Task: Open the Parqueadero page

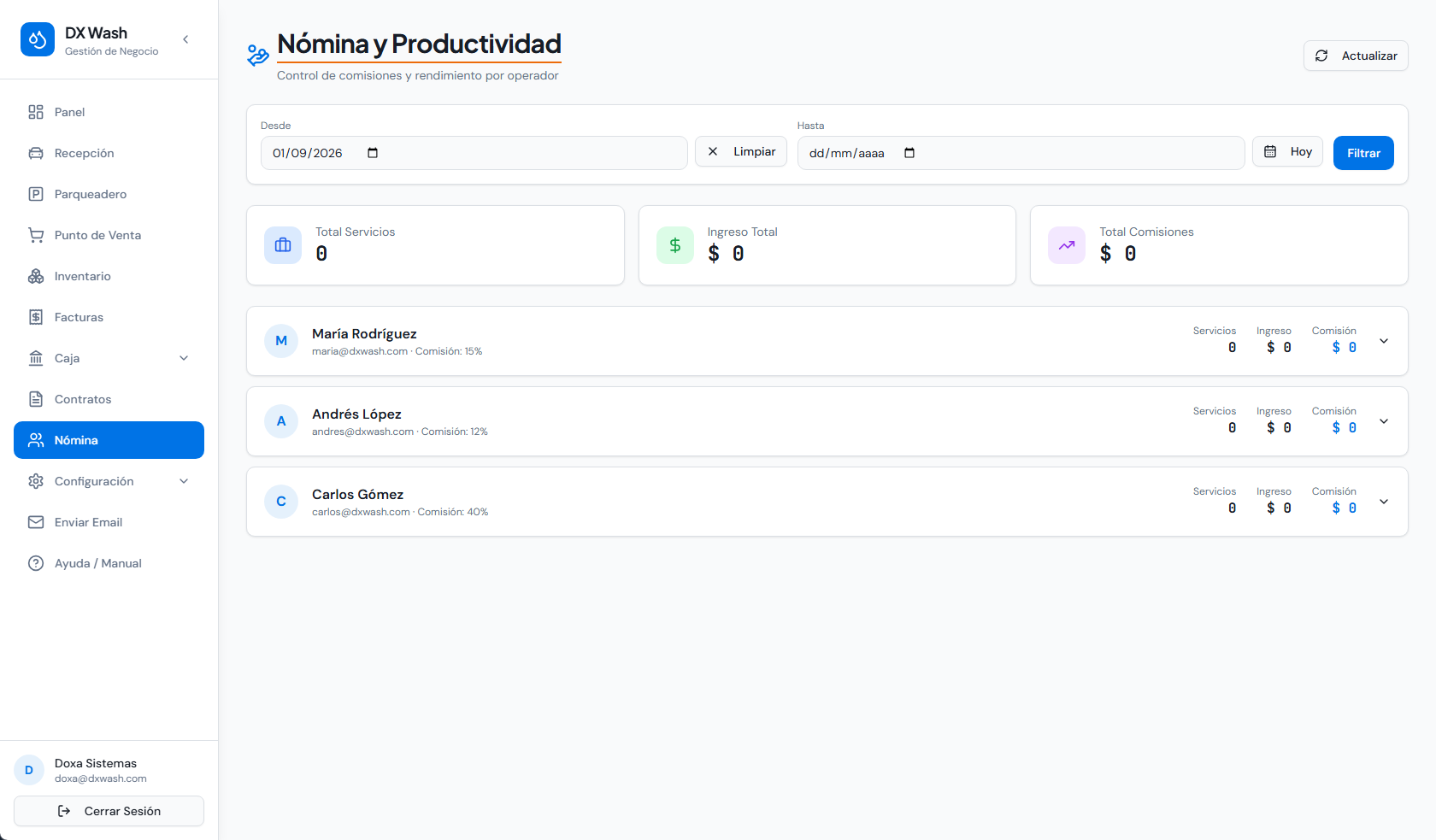Action: [x=109, y=194]
